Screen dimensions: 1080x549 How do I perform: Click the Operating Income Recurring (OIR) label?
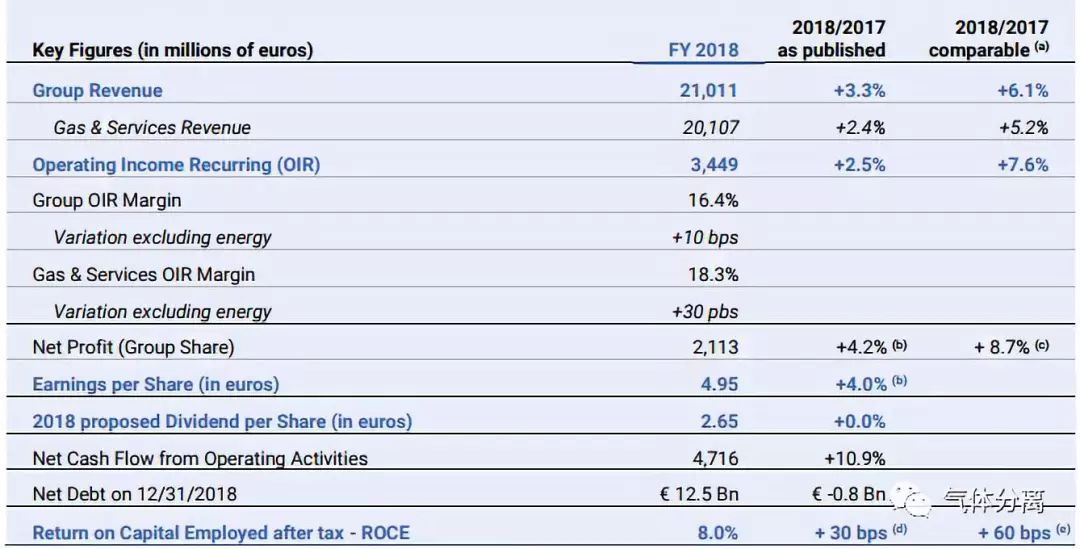(176, 164)
